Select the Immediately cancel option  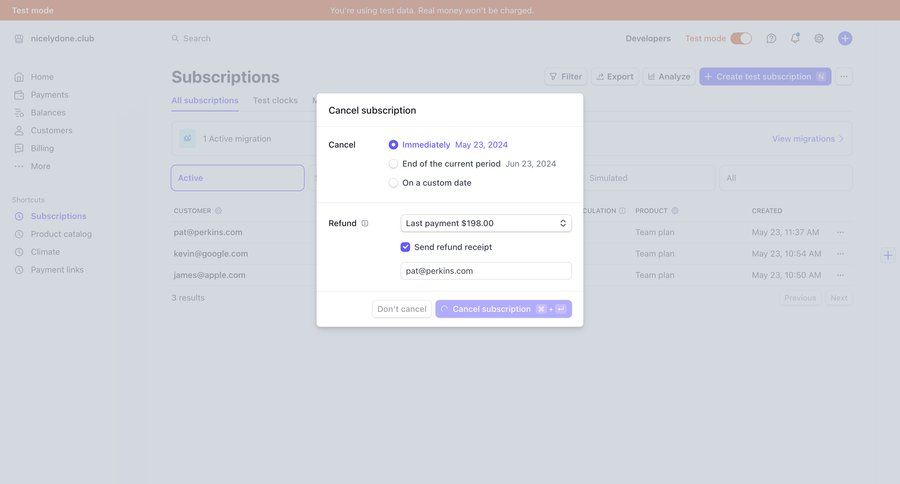[394, 145]
